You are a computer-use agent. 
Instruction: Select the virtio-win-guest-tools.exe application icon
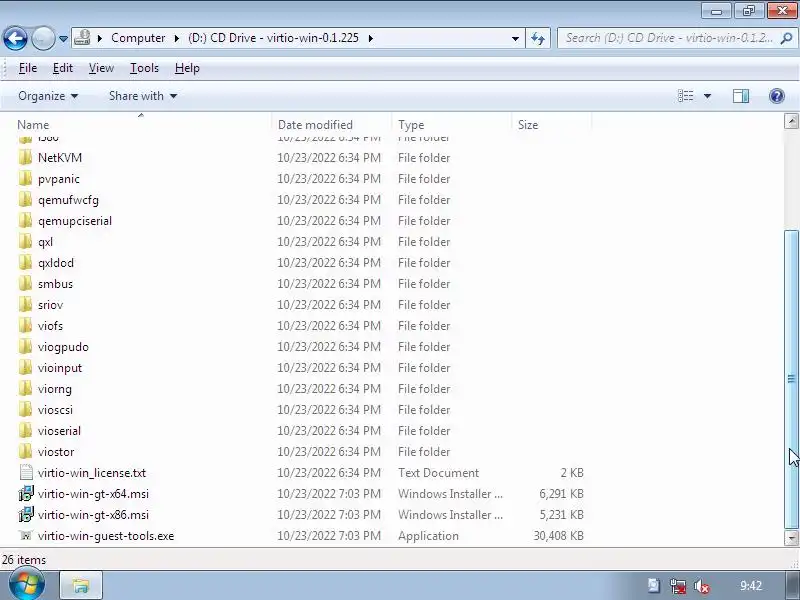pyautogui.click(x=26, y=535)
